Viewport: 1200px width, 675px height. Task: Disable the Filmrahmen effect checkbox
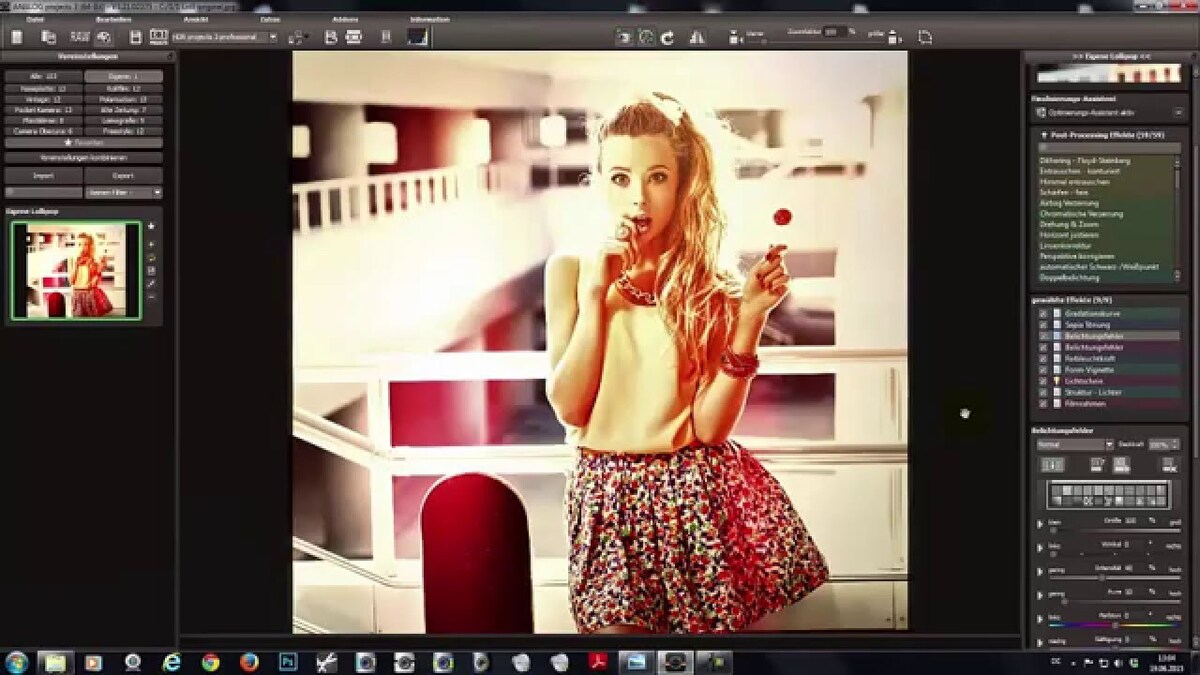pyautogui.click(x=1043, y=403)
